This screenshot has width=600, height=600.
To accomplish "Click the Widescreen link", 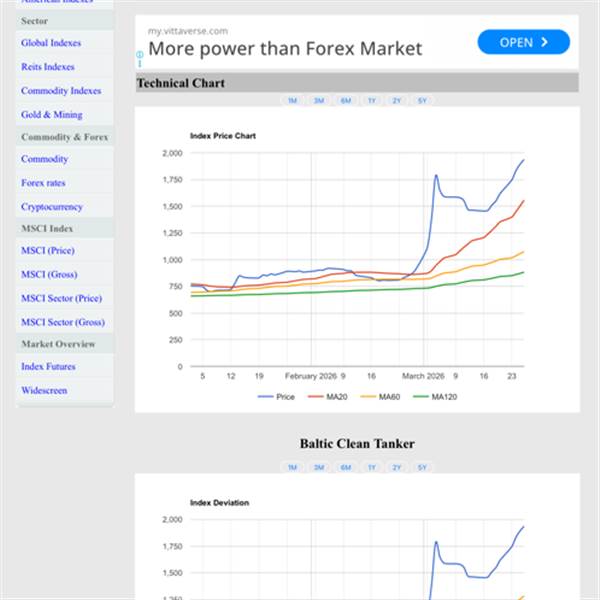I will [44, 390].
